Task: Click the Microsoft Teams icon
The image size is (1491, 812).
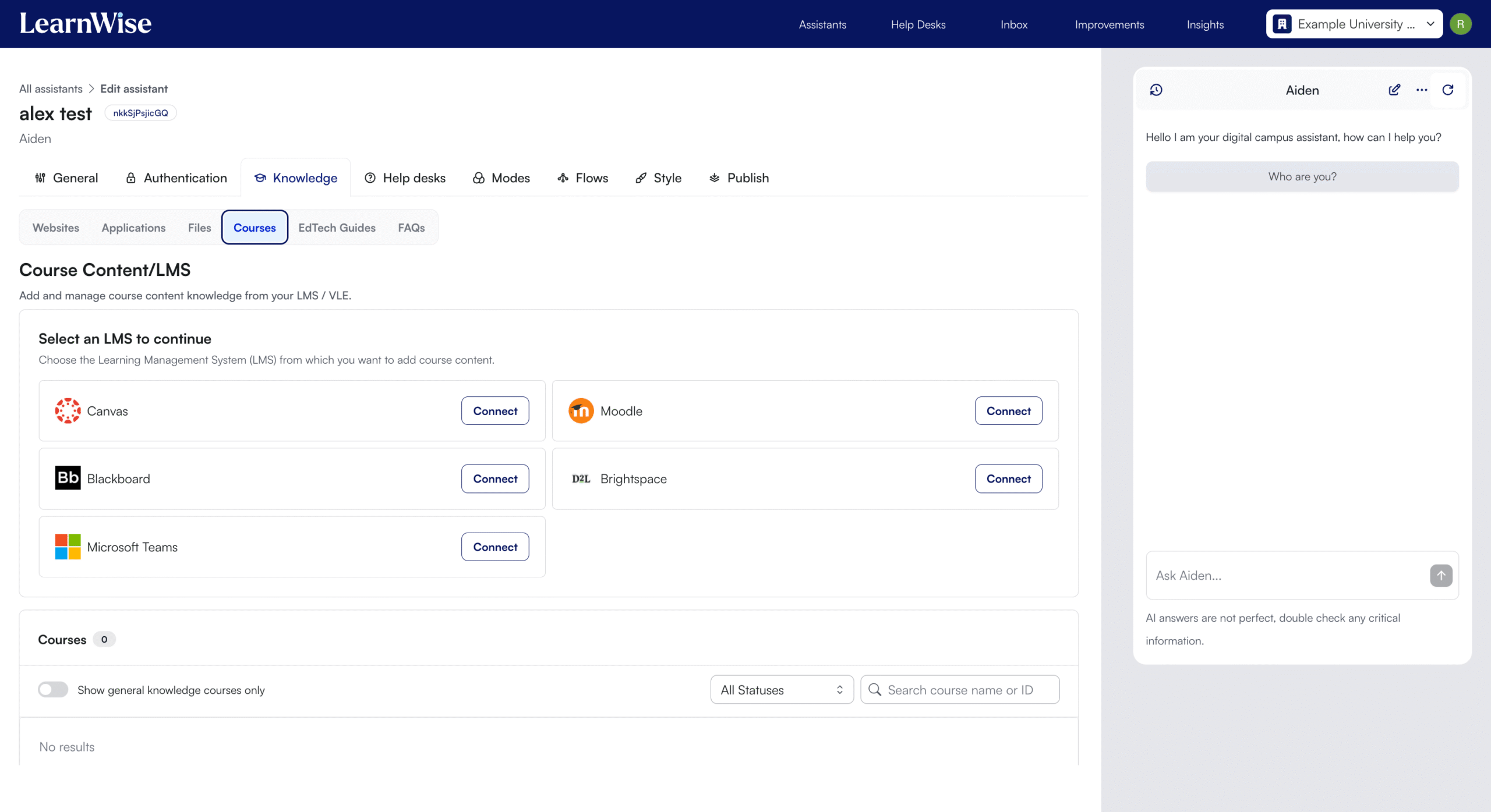Action: [67, 546]
